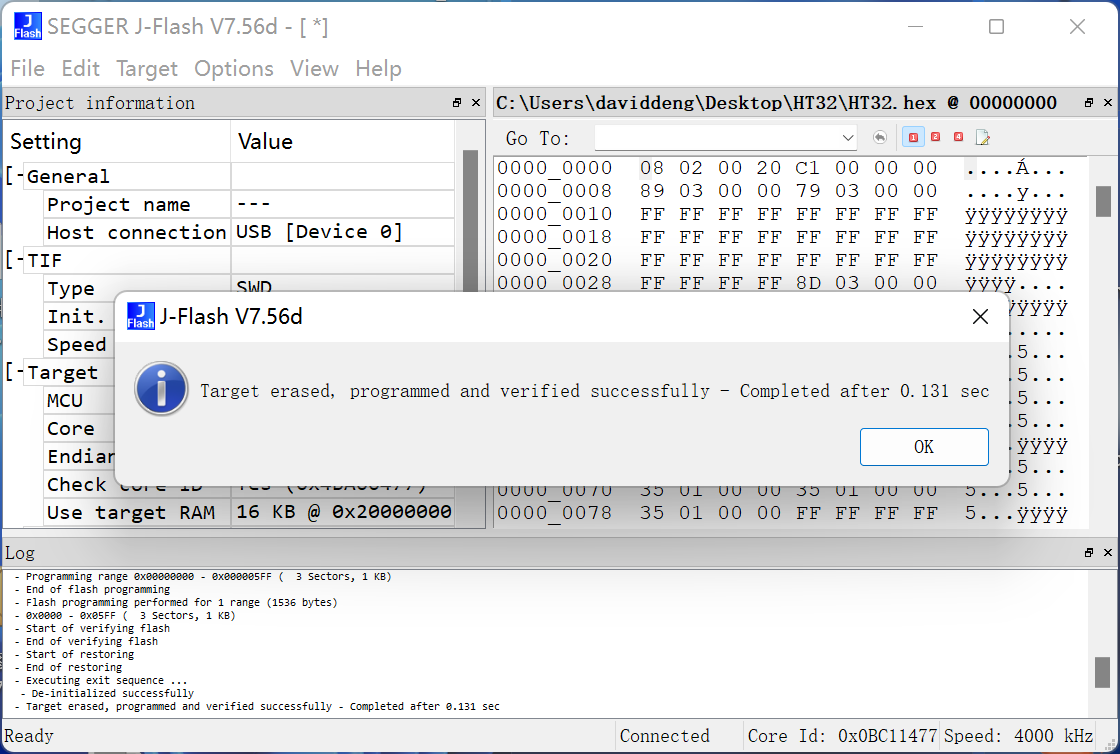Undock the Project information panel
The image size is (1120, 754).
click(457, 103)
